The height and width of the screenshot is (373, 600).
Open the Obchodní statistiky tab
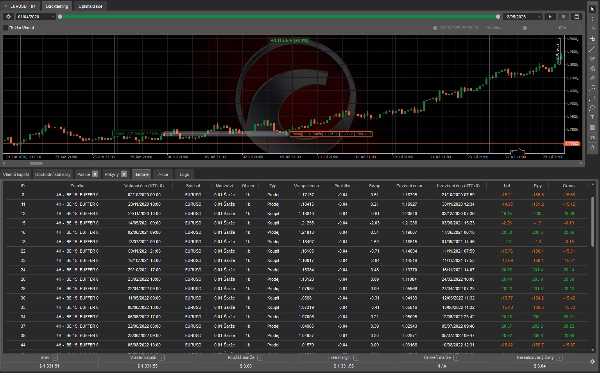click(53, 174)
